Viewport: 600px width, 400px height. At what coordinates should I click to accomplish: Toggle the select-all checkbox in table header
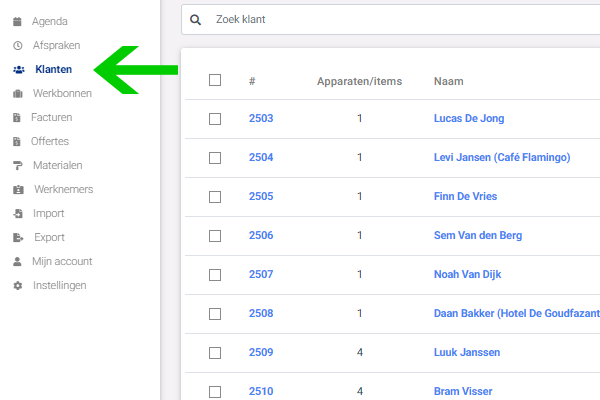click(x=215, y=80)
